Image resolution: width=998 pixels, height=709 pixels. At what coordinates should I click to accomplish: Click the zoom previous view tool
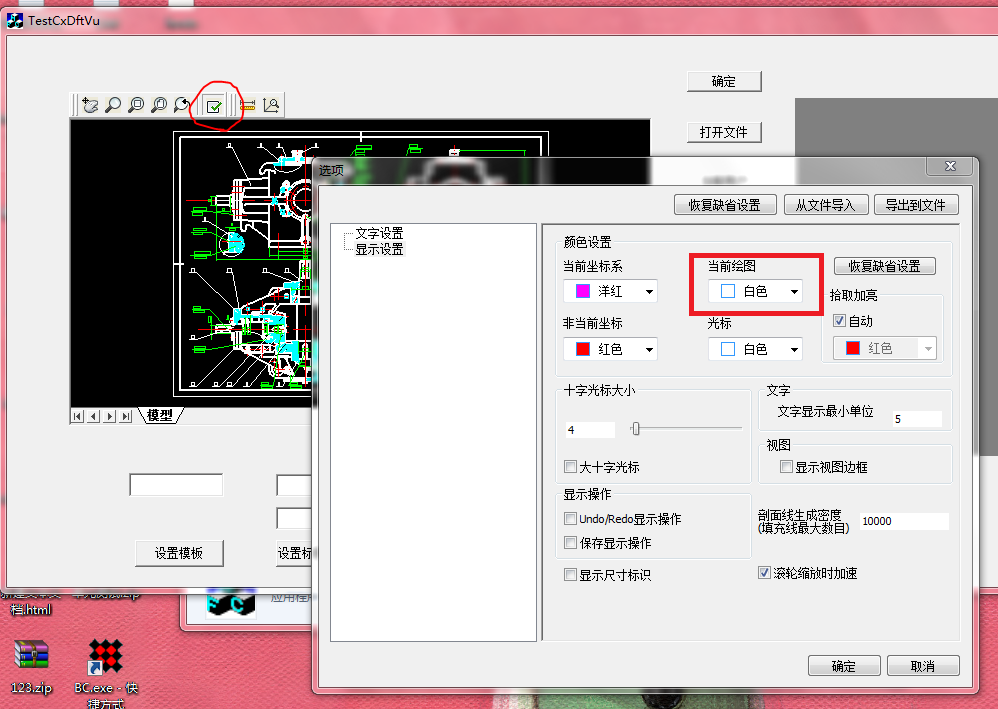[182, 105]
